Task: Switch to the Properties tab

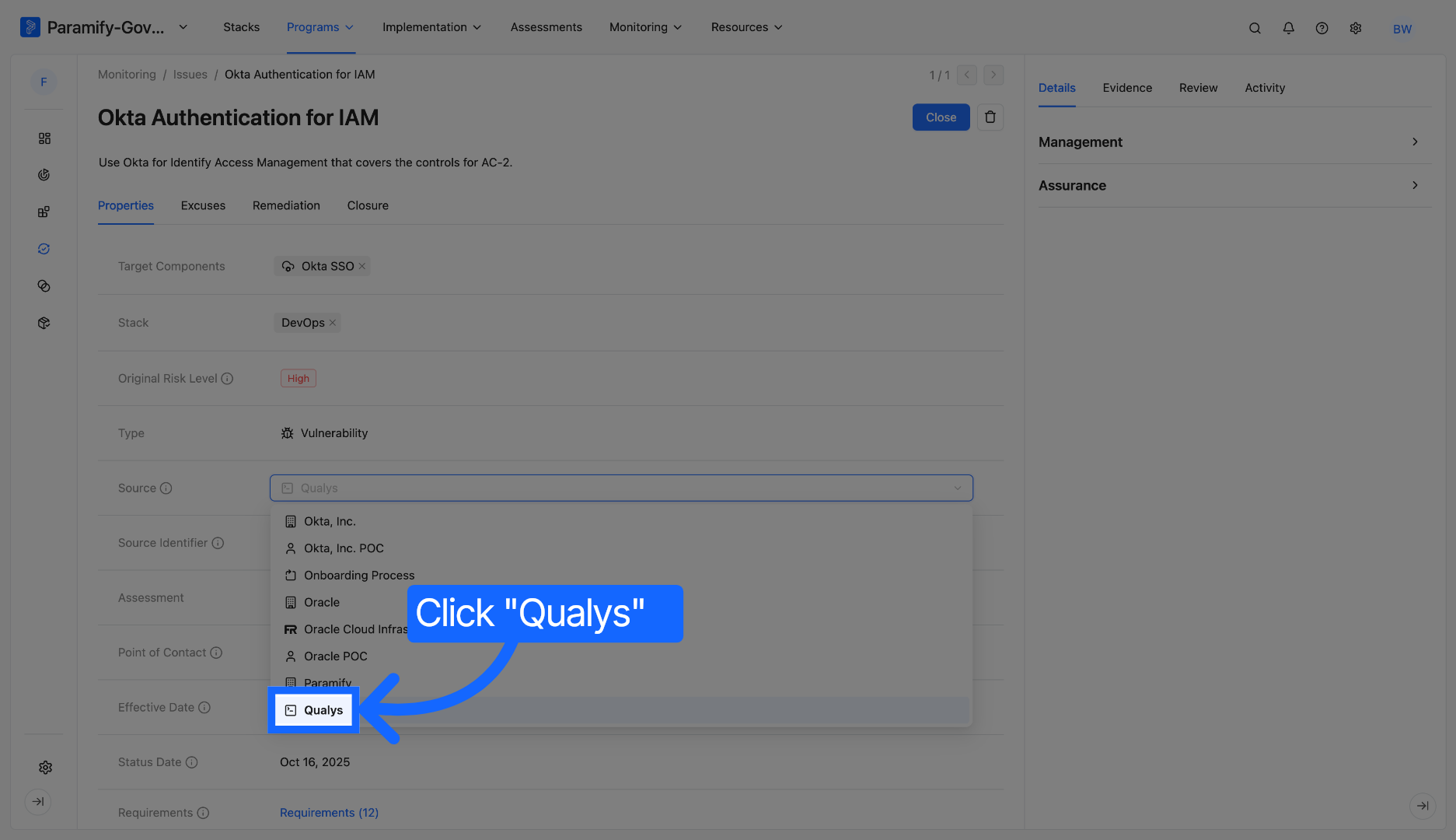Action: pyautogui.click(x=126, y=206)
